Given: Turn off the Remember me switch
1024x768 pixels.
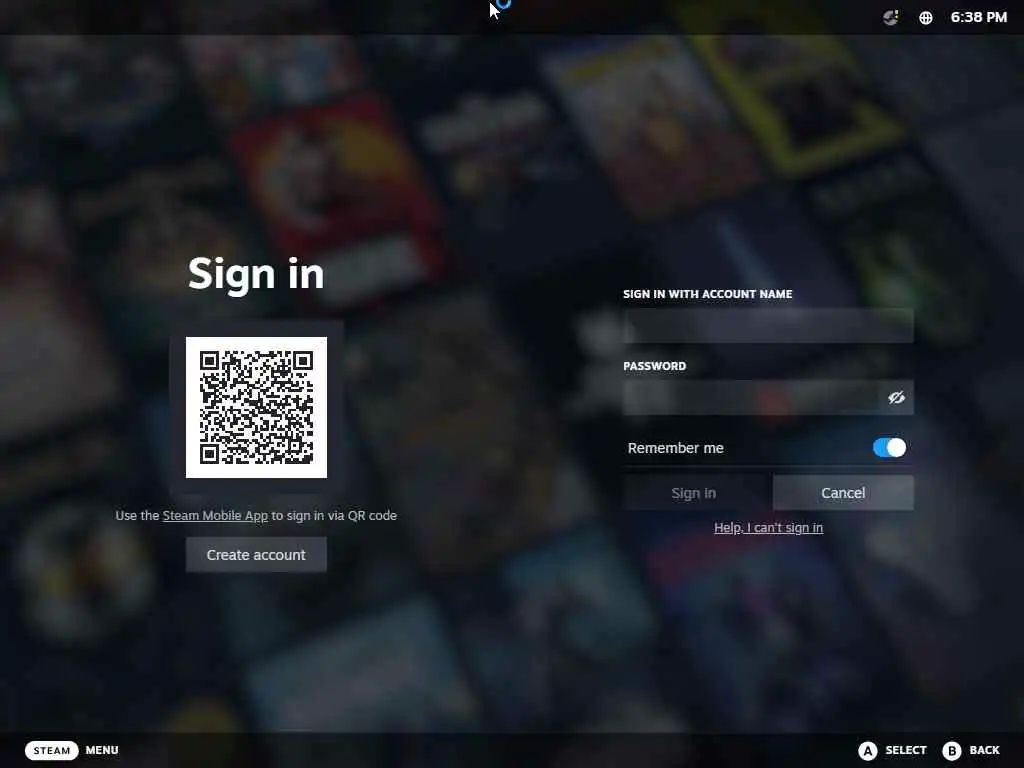Looking at the screenshot, I should [x=889, y=448].
